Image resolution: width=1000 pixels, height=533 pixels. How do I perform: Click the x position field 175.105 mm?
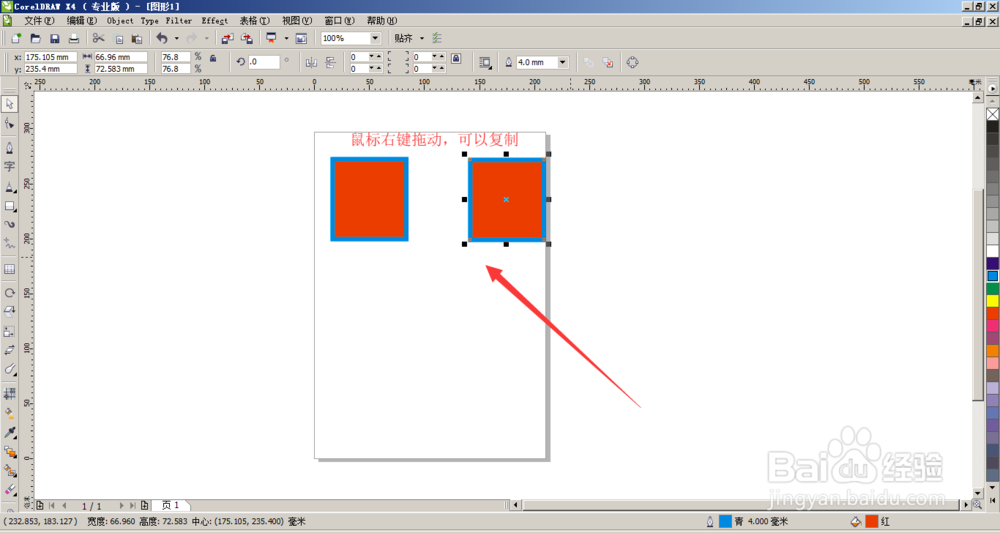(x=50, y=57)
